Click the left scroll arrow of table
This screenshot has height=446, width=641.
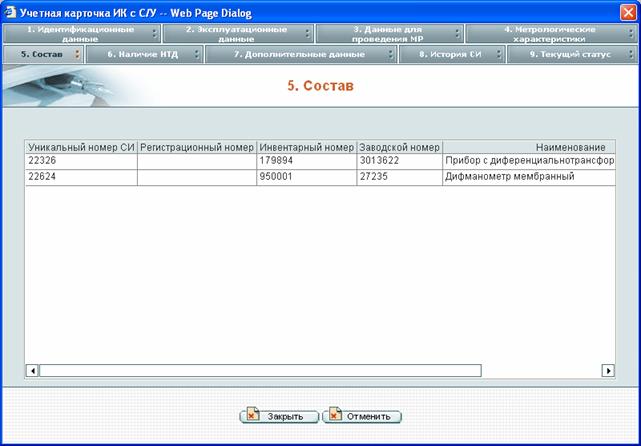pos(32,371)
